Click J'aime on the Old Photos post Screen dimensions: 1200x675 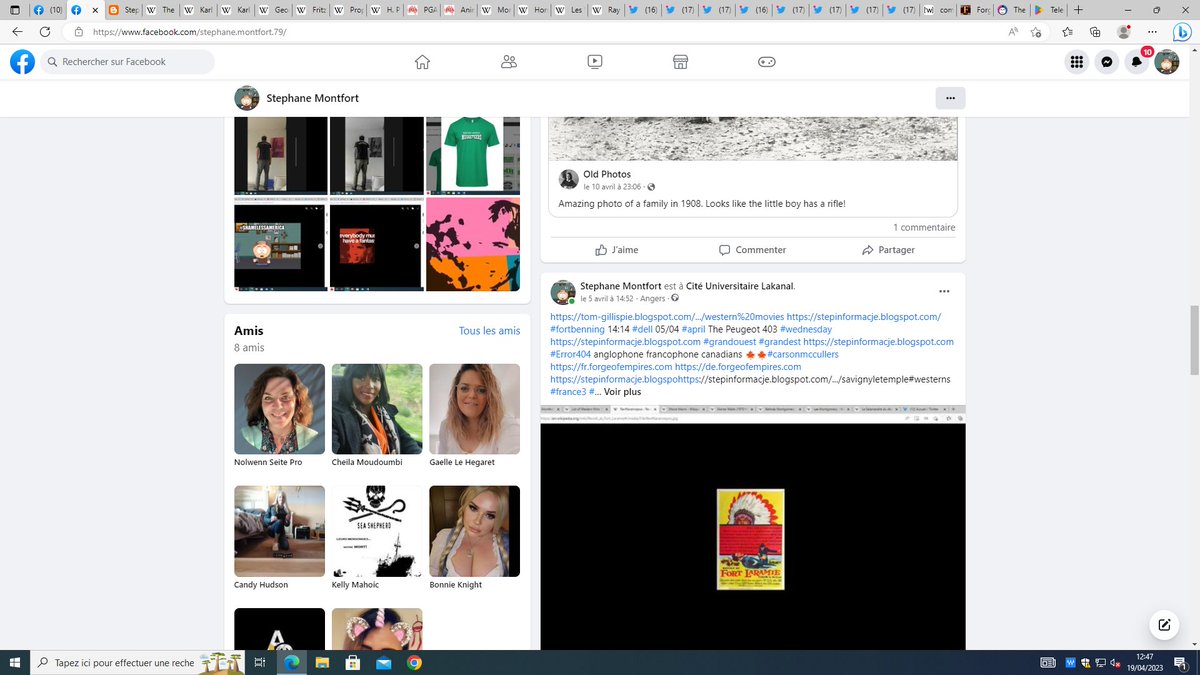point(617,250)
